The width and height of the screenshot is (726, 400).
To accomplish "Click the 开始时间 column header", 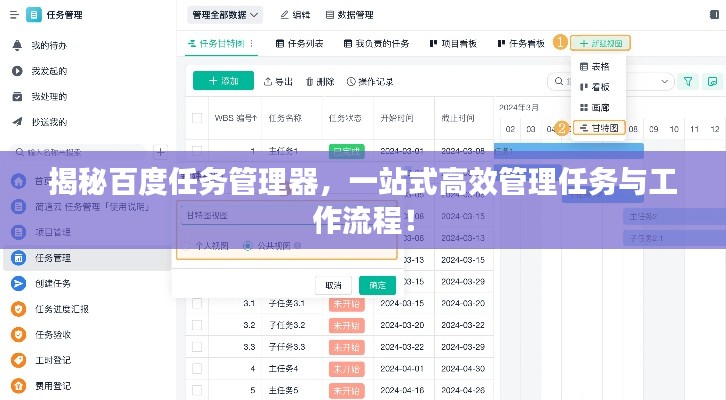I will 397,118.
